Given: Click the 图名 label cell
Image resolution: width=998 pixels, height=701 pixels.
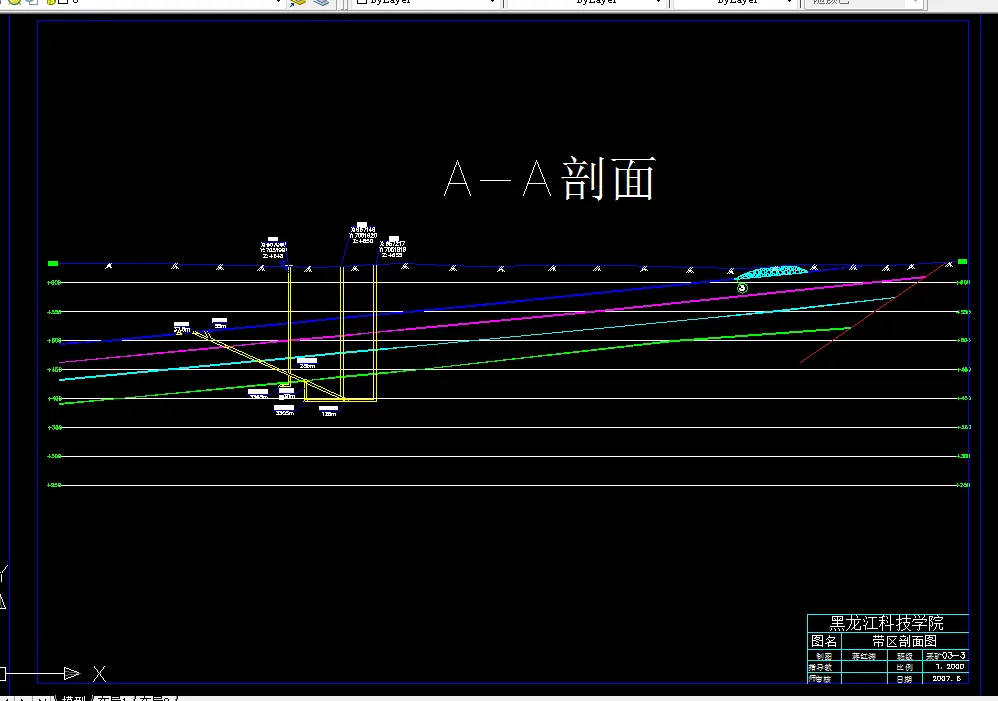Looking at the screenshot, I should coord(824,641).
